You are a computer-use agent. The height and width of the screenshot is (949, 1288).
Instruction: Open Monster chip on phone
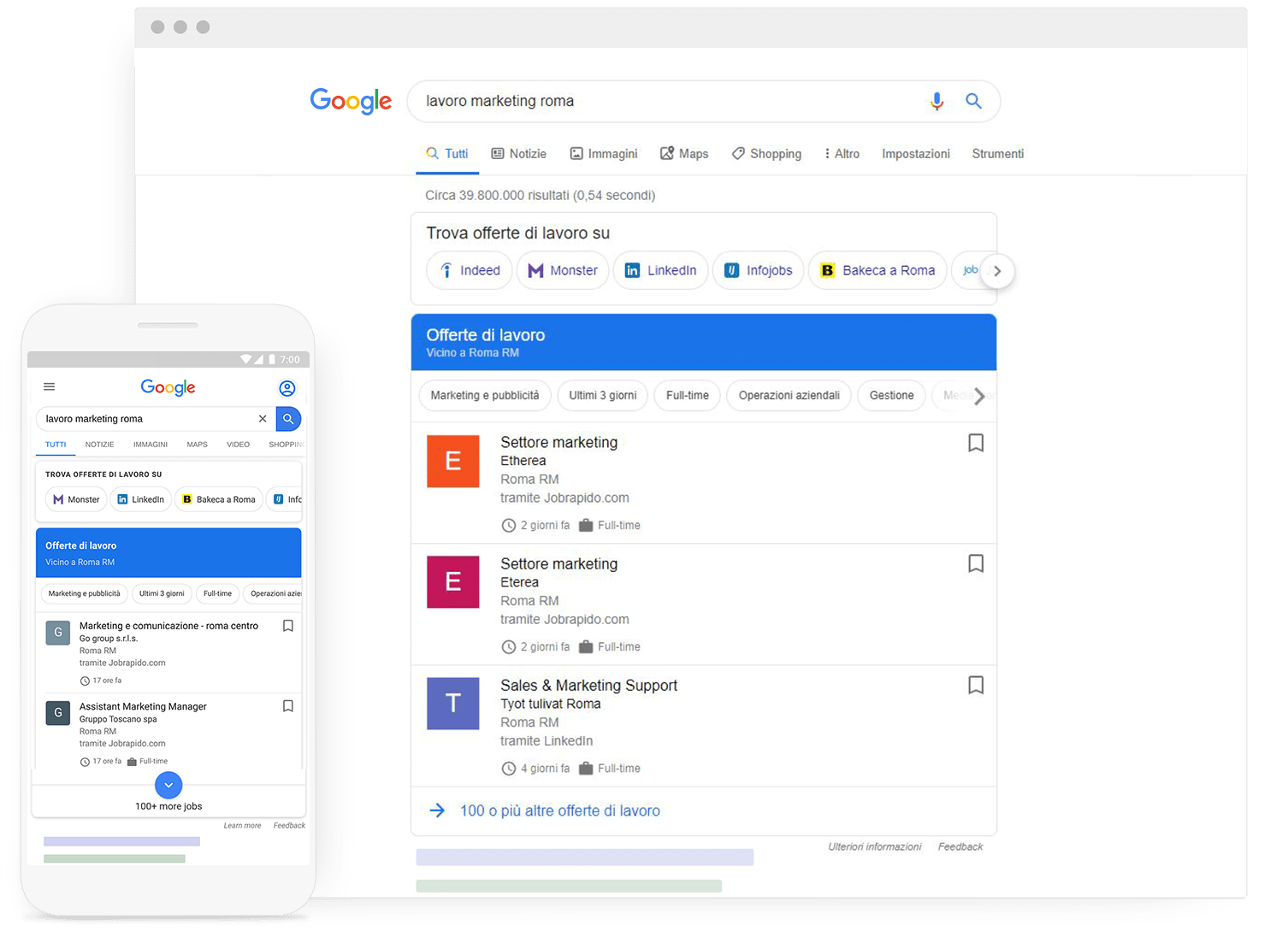point(76,499)
